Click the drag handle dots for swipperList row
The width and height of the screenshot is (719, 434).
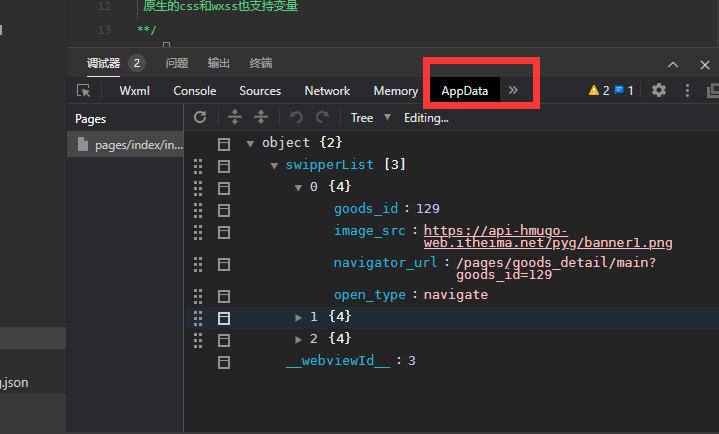pyautogui.click(x=198, y=167)
